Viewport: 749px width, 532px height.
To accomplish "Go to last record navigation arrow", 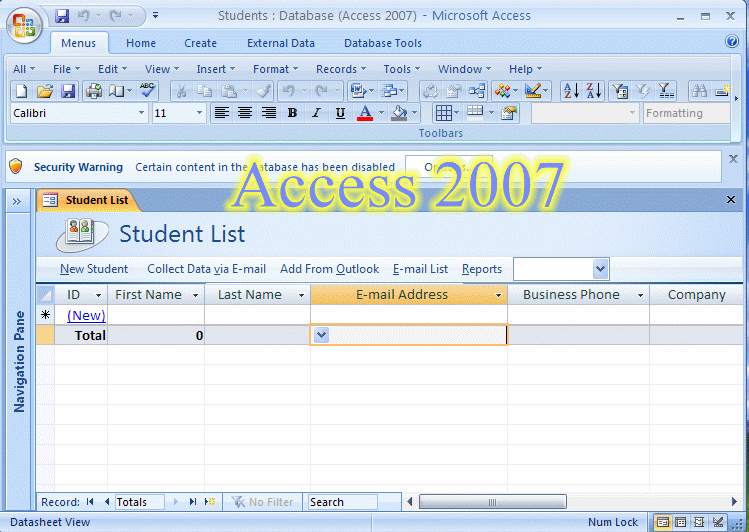I will point(193,501).
